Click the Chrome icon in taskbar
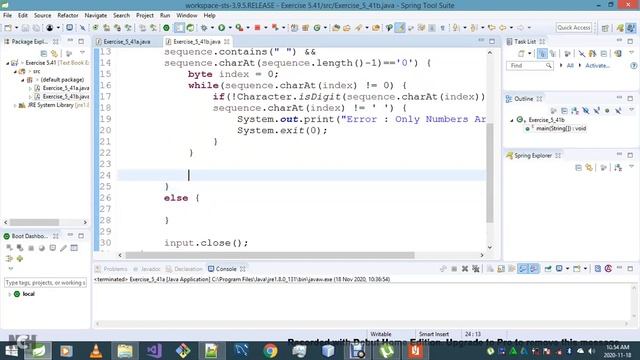The image size is (640, 360). (270, 351)
